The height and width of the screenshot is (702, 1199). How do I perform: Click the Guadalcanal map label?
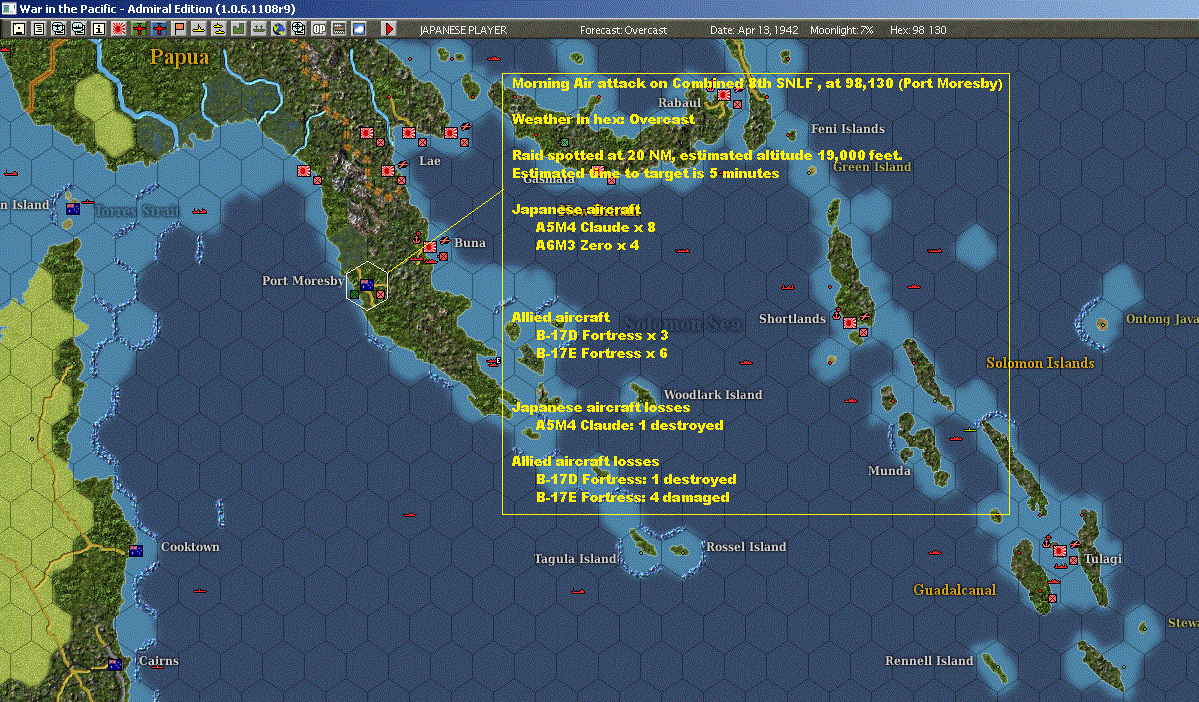pos(954,590)
